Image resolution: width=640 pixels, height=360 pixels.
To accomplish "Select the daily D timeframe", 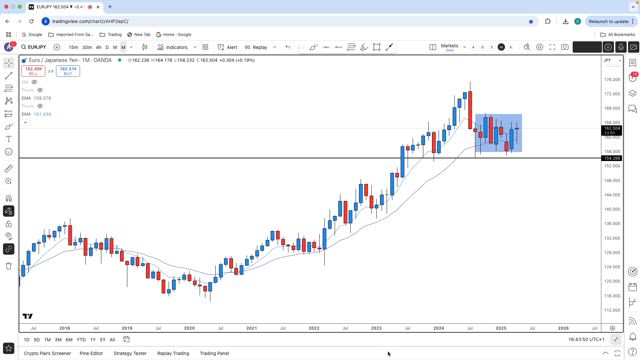I will pyautogui.click(x=107, y=47).
